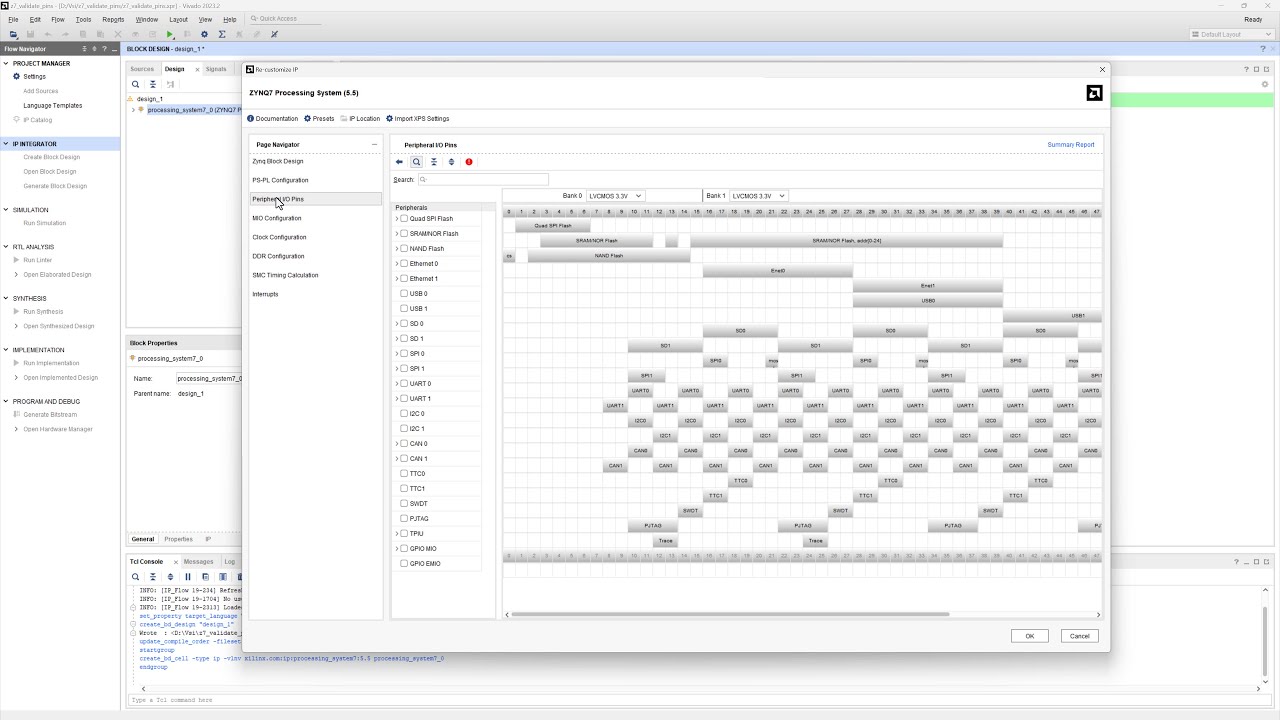This screenshot has height=720, width=1280.
Task: Collapse SYNTHESIS section in Flow Navigator
Action: click(x=6, y=299)
